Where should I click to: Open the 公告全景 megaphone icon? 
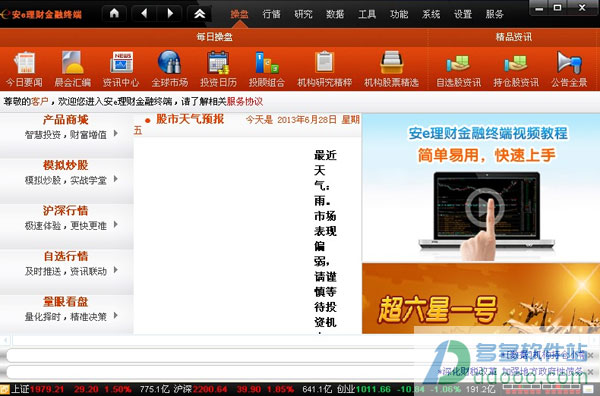pyautogui.click(x=569, y=62)
